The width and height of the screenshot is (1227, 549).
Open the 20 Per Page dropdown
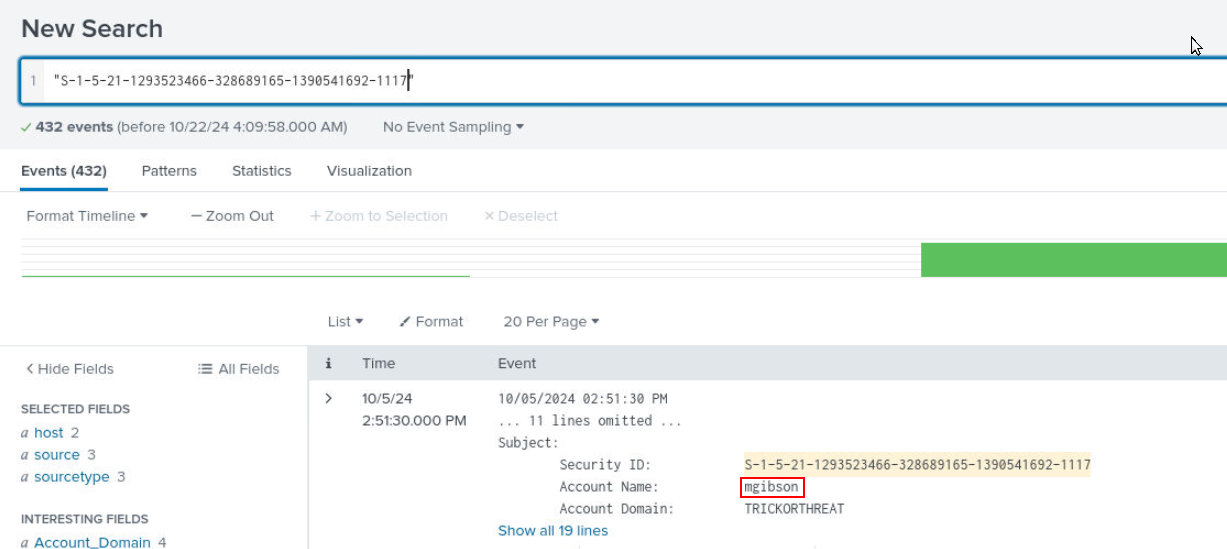[x=551, y=322]
